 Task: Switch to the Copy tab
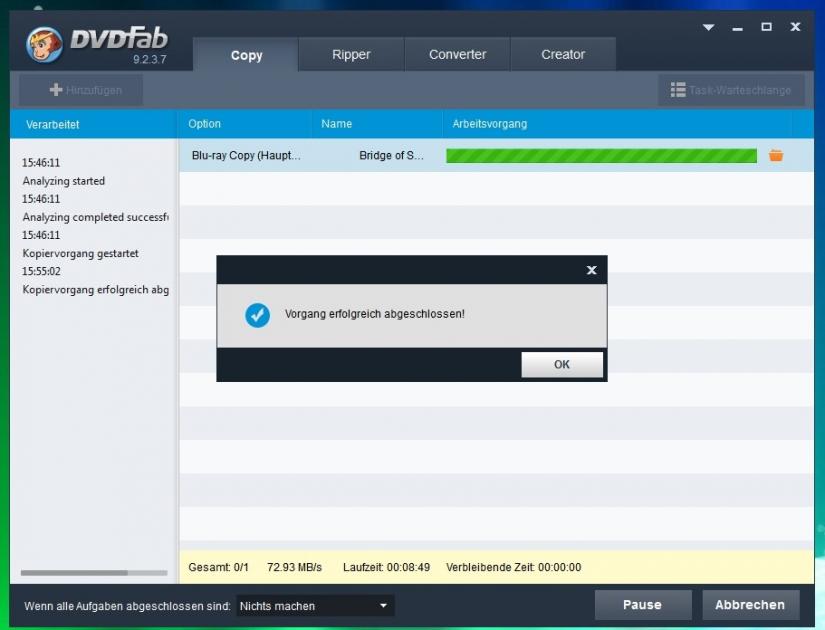(x=246, y=54)
